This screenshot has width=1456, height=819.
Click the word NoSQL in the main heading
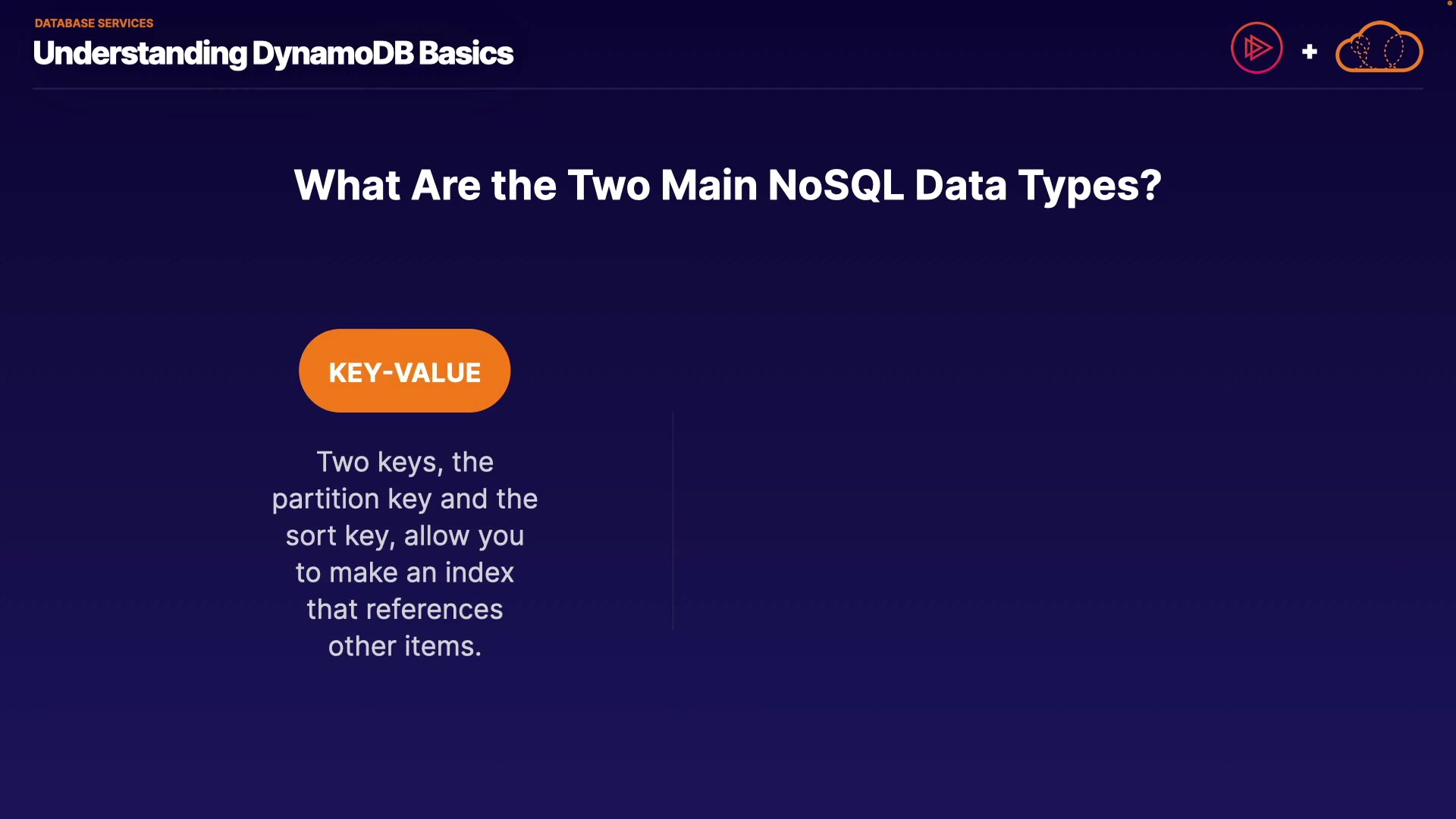(836, 185)
